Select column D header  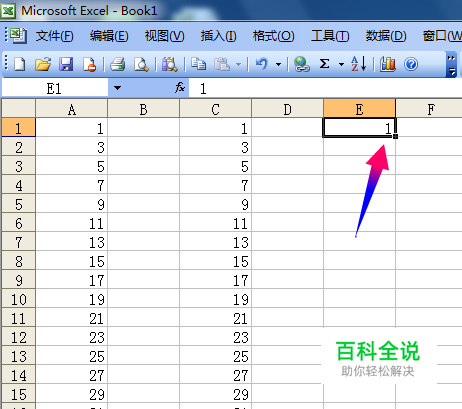pyautogui.click(x=288, y=109)
